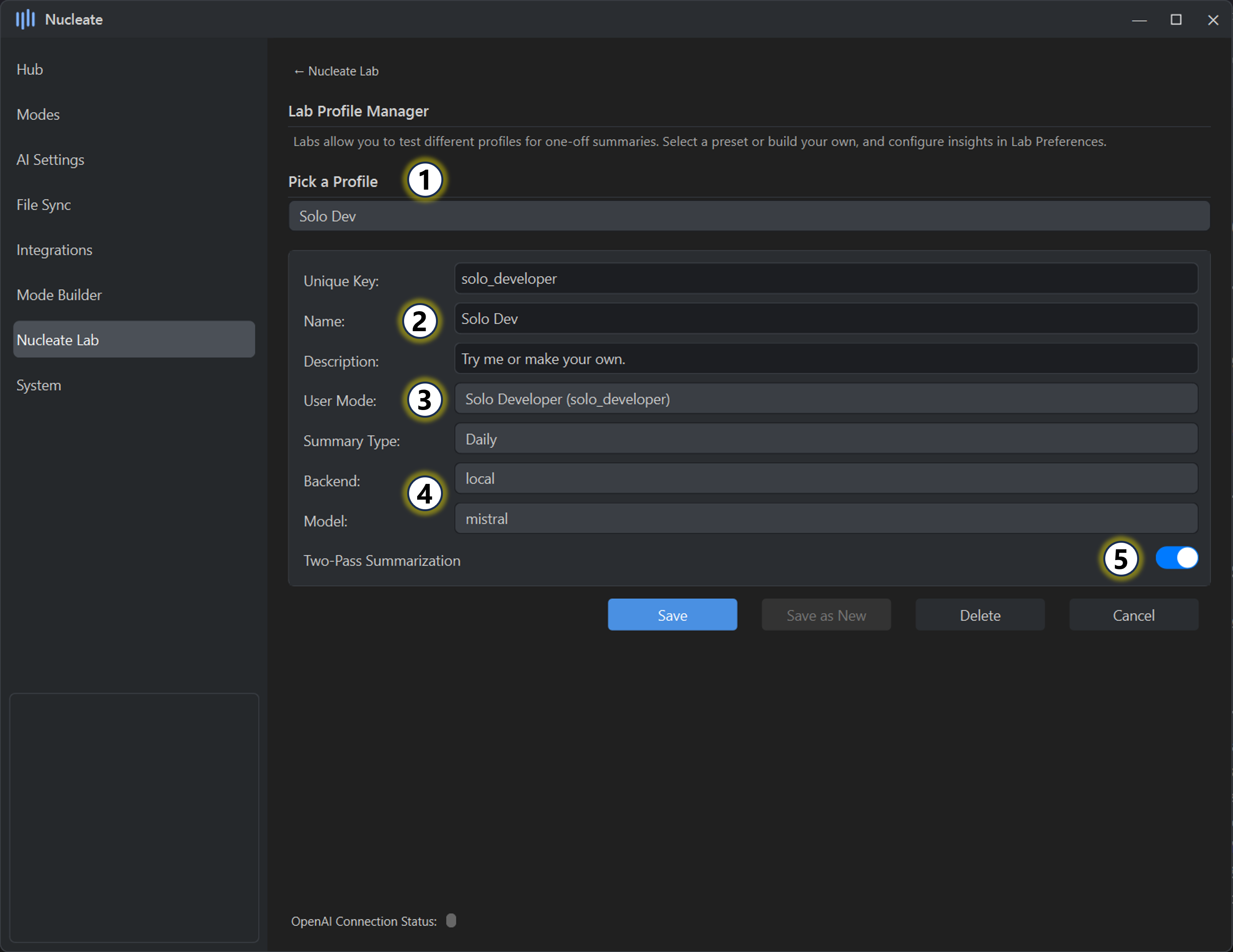
Task: Open the Summary Type dropdown
Action: 825,439
